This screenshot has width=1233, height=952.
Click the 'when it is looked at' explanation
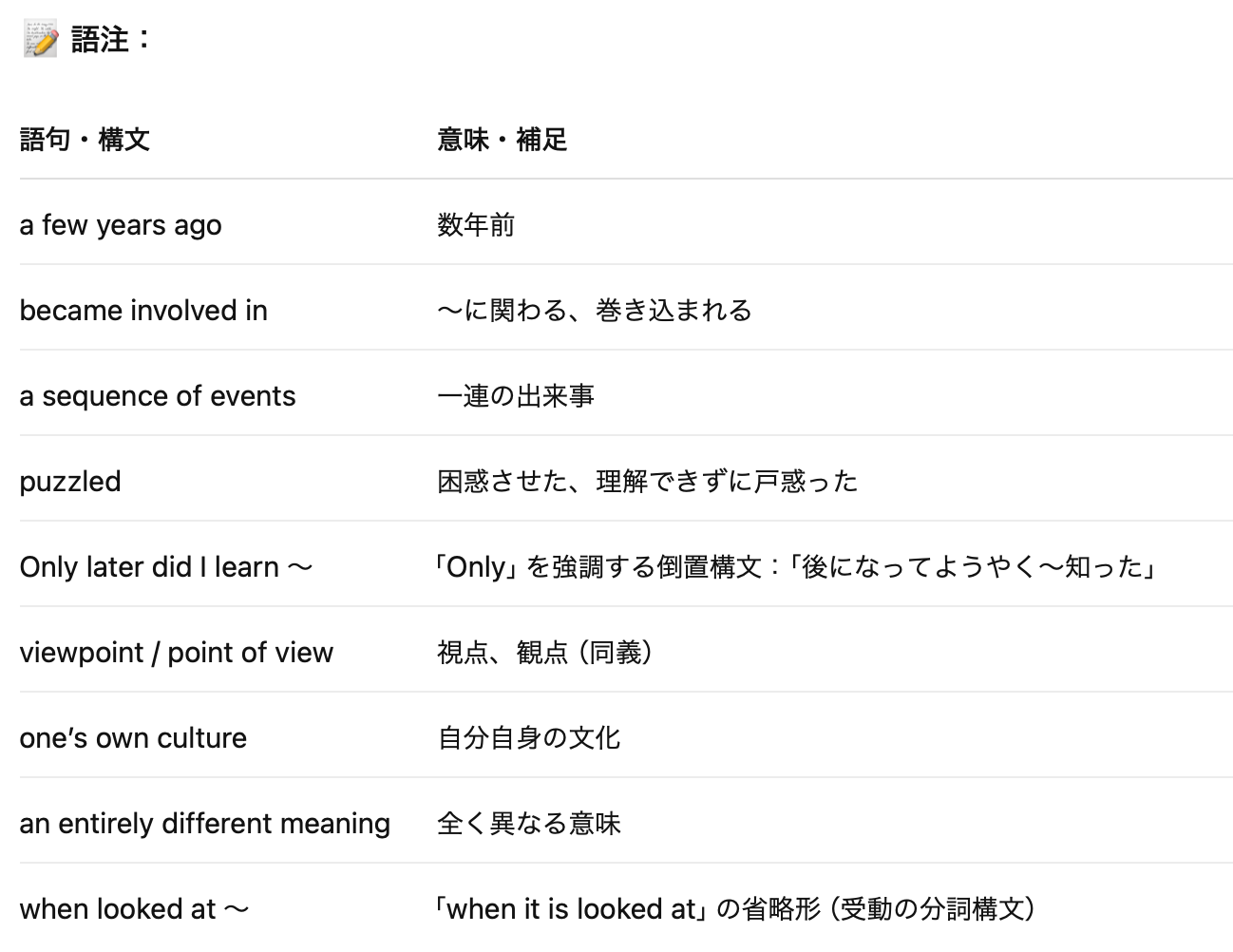(734, 909)
